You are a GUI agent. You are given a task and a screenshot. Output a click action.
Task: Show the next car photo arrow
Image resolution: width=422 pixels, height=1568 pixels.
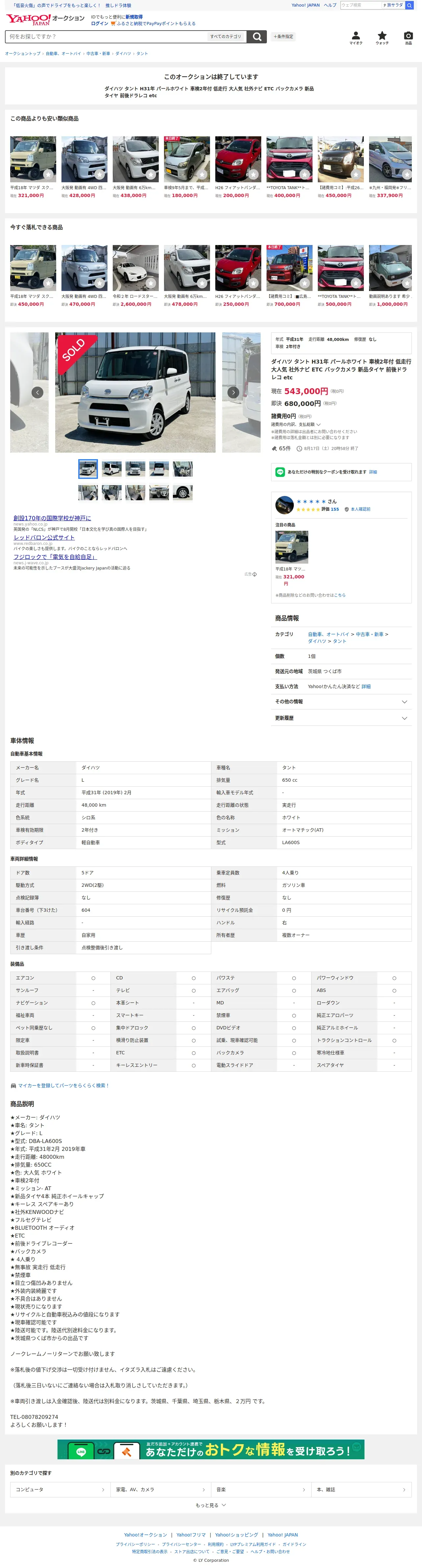click(233, 392)
